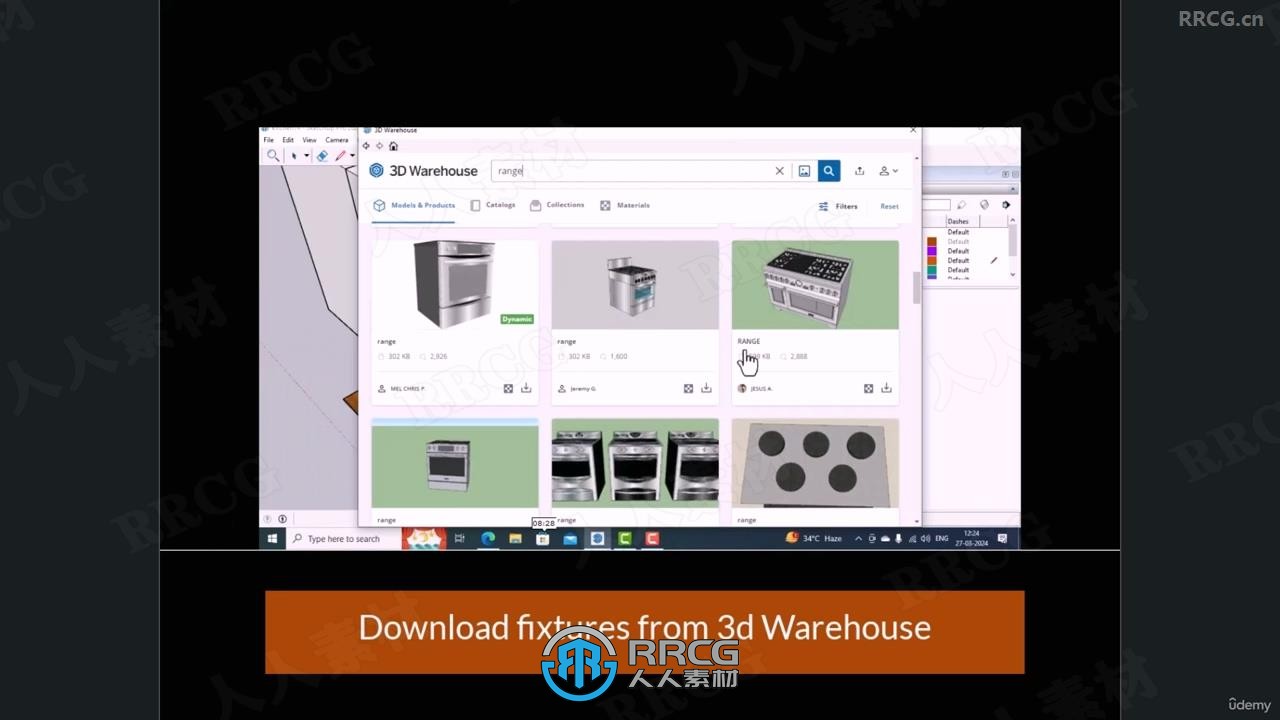Select the SketchUp Select arrow tool
Screen dimensions: 1280x720
point(294,155)
